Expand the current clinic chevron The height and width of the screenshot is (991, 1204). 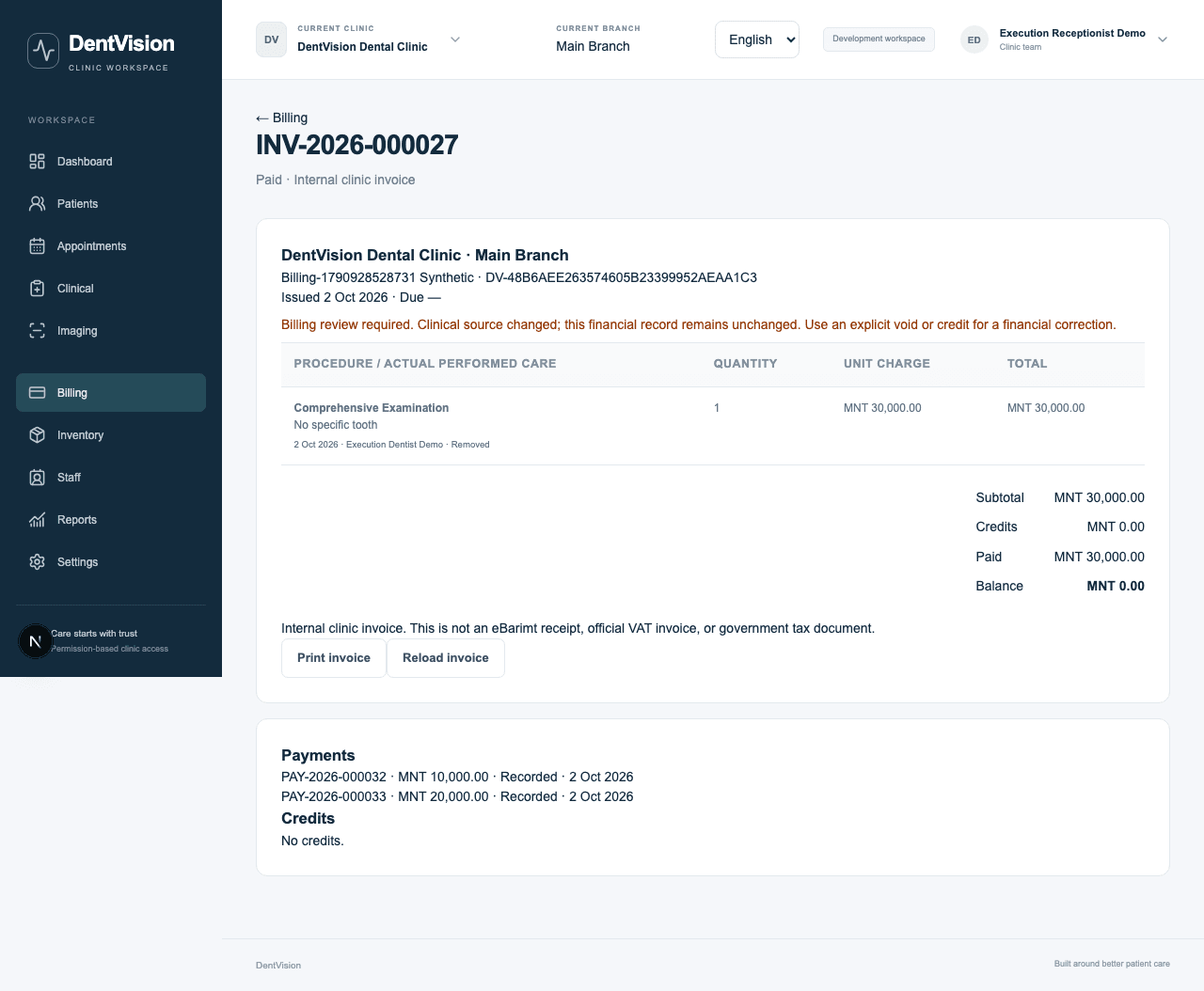click(455, 39)
